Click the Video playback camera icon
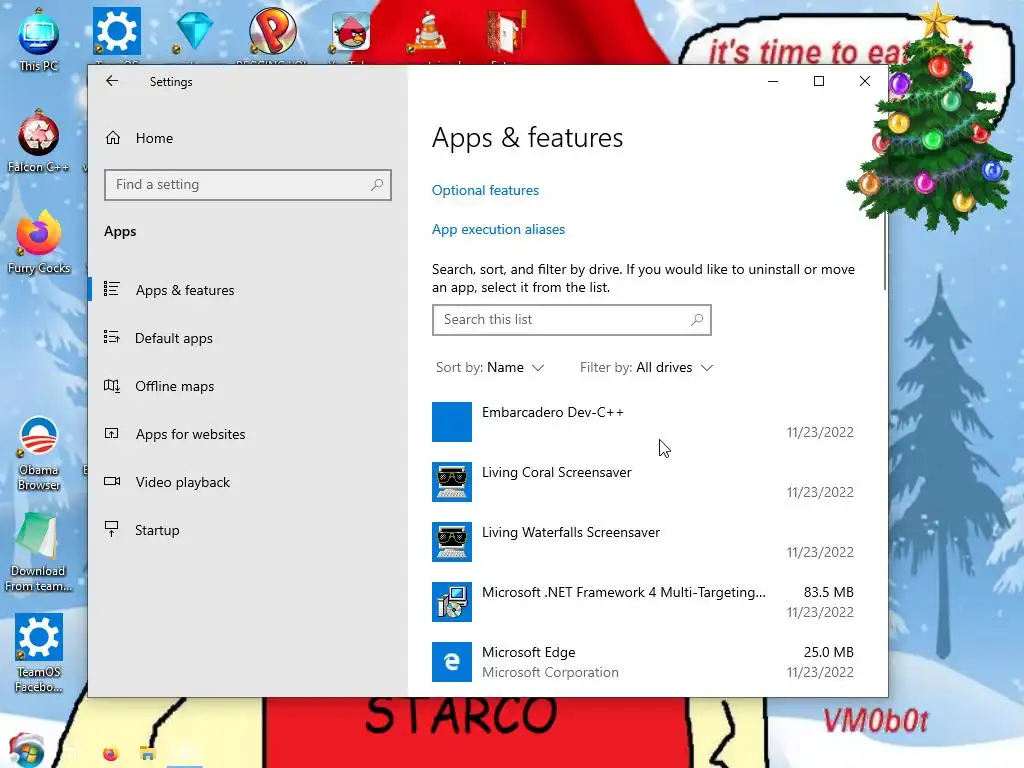 coord(112,481)
